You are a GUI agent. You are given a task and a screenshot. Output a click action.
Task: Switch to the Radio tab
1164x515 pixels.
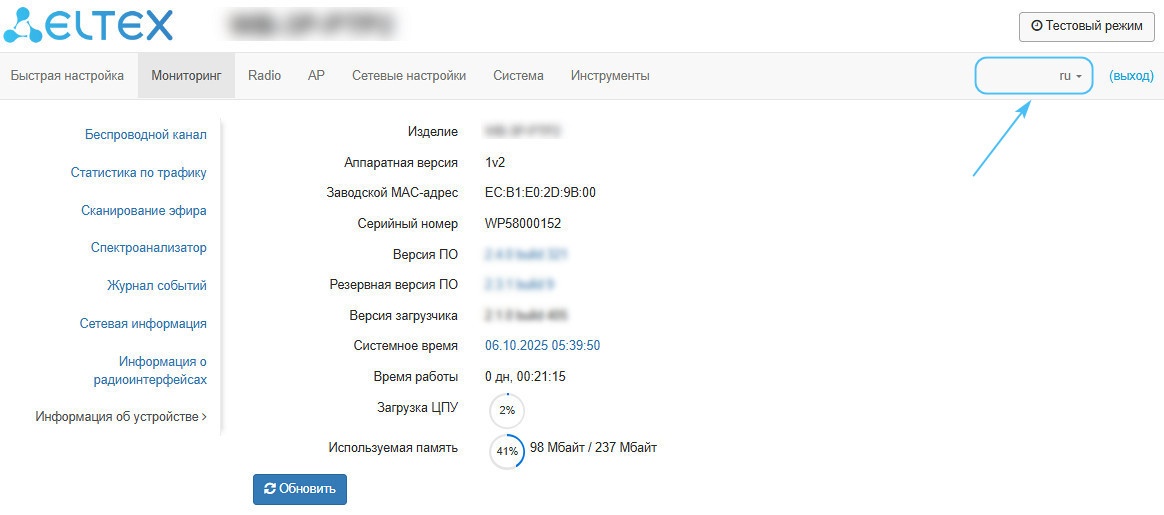tap(264, 76)
